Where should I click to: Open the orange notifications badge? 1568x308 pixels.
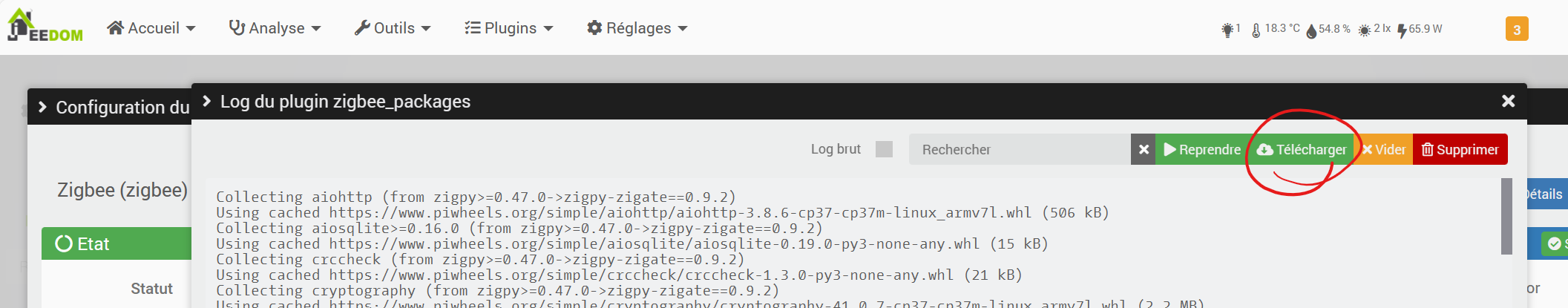tap(1517, 29)
